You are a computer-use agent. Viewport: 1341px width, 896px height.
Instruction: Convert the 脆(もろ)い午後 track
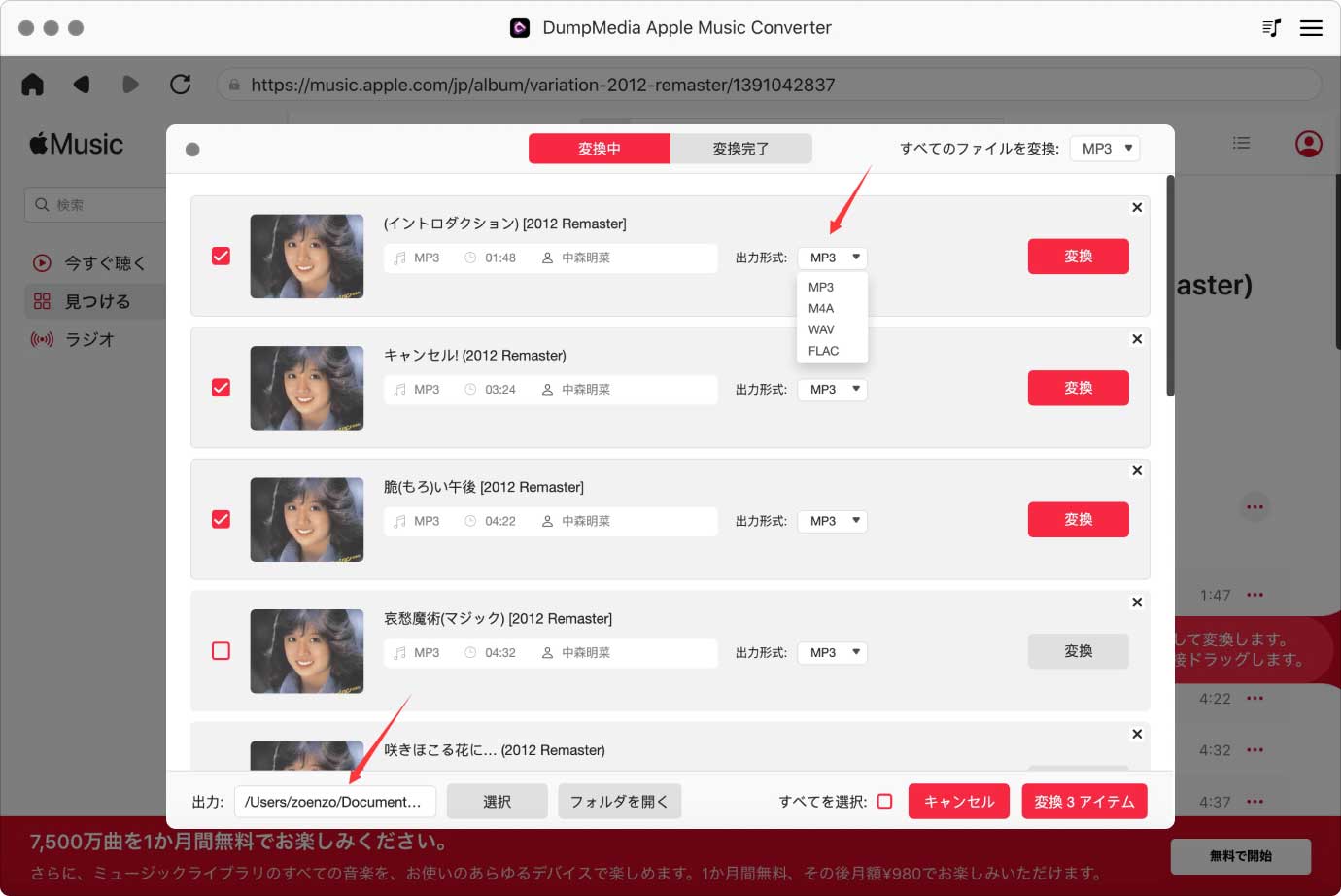[1079, 519]
